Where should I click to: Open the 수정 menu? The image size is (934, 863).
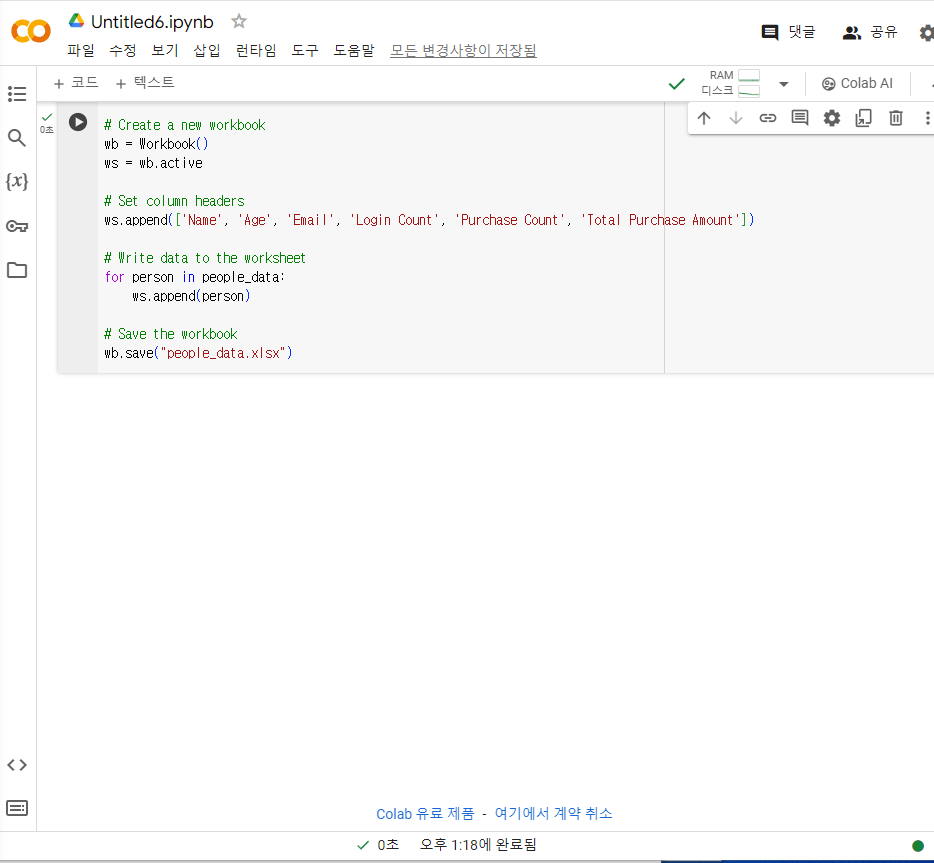pyautogui.click(x=123, y=51)
